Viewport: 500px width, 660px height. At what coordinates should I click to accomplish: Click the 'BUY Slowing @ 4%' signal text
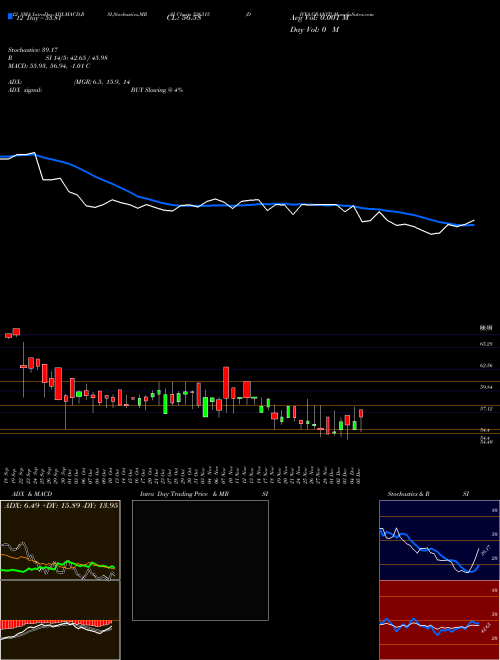157,90
